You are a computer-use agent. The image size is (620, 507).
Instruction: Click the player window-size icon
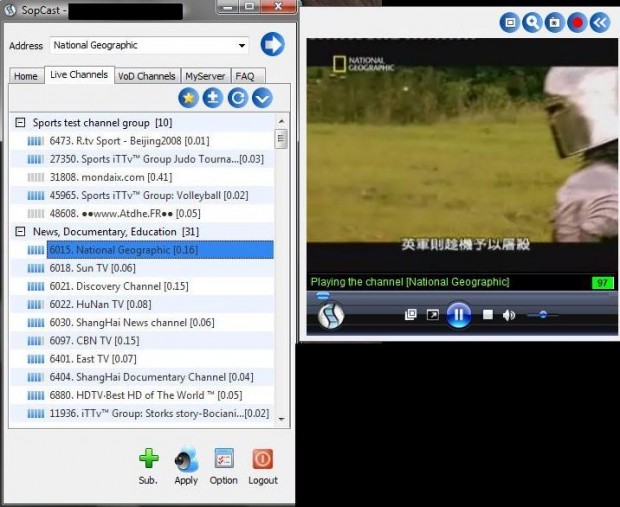[510, 23]
